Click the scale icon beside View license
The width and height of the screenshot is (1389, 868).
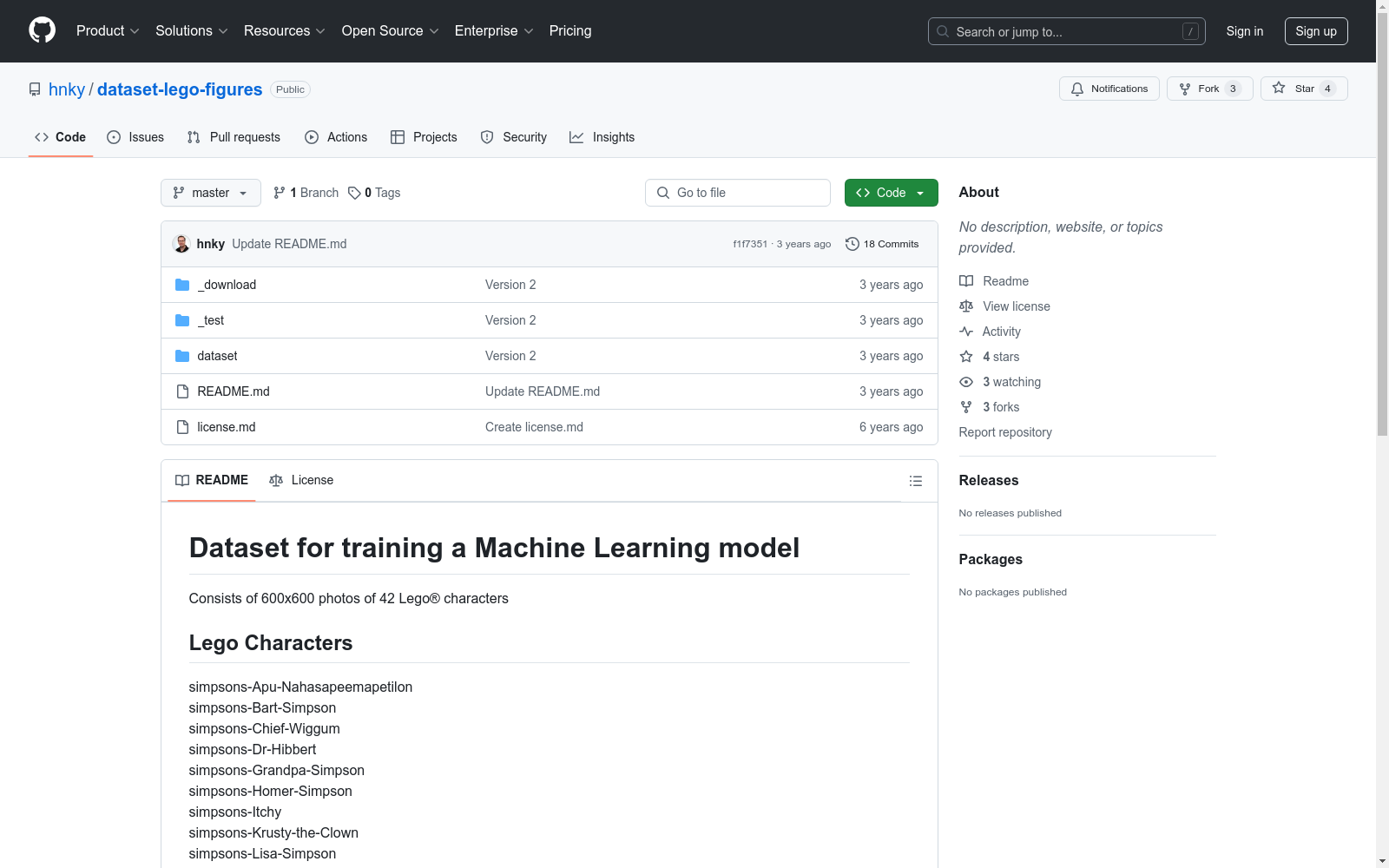[x=966, y=306]
